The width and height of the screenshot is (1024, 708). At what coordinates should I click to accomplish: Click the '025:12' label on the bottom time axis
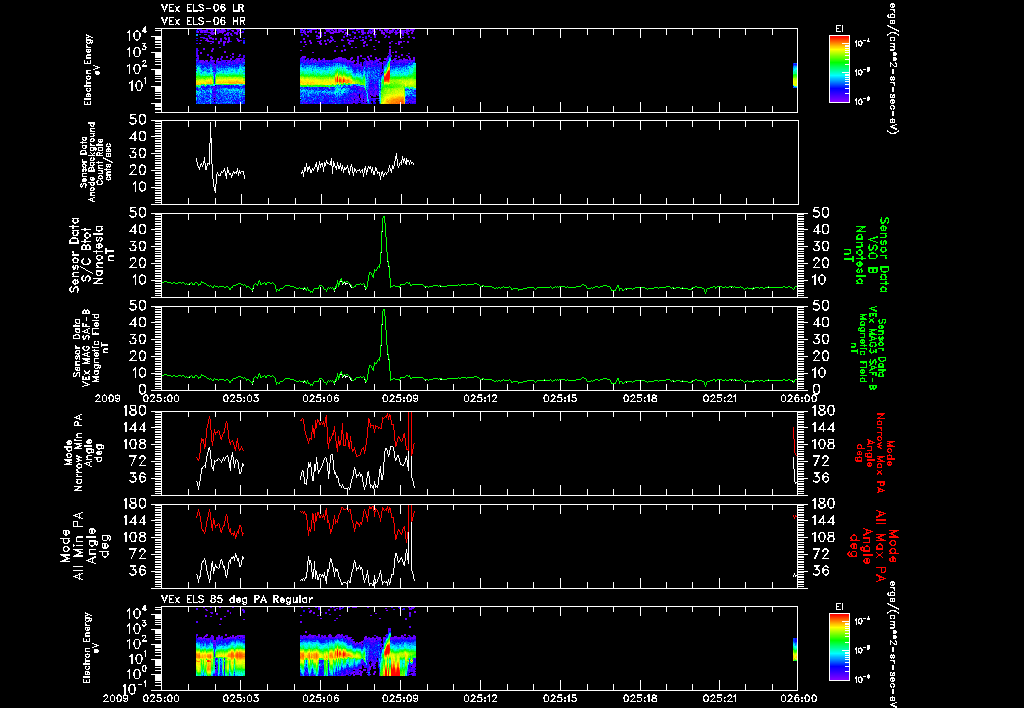[480, 698]
